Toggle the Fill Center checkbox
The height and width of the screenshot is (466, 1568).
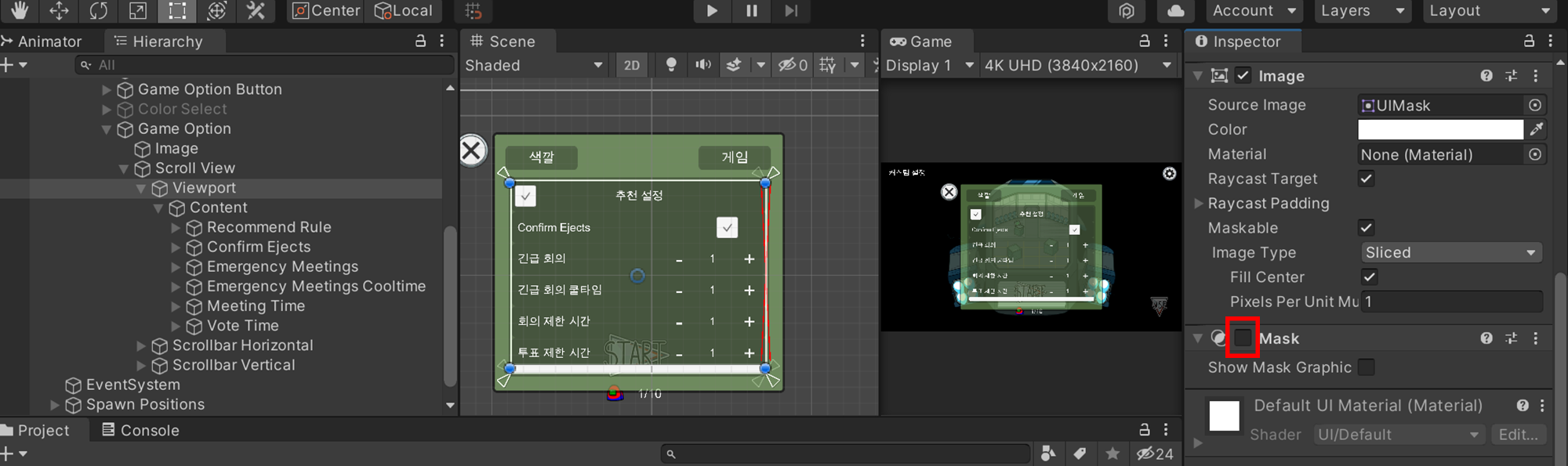click(x=1370, y=277)
